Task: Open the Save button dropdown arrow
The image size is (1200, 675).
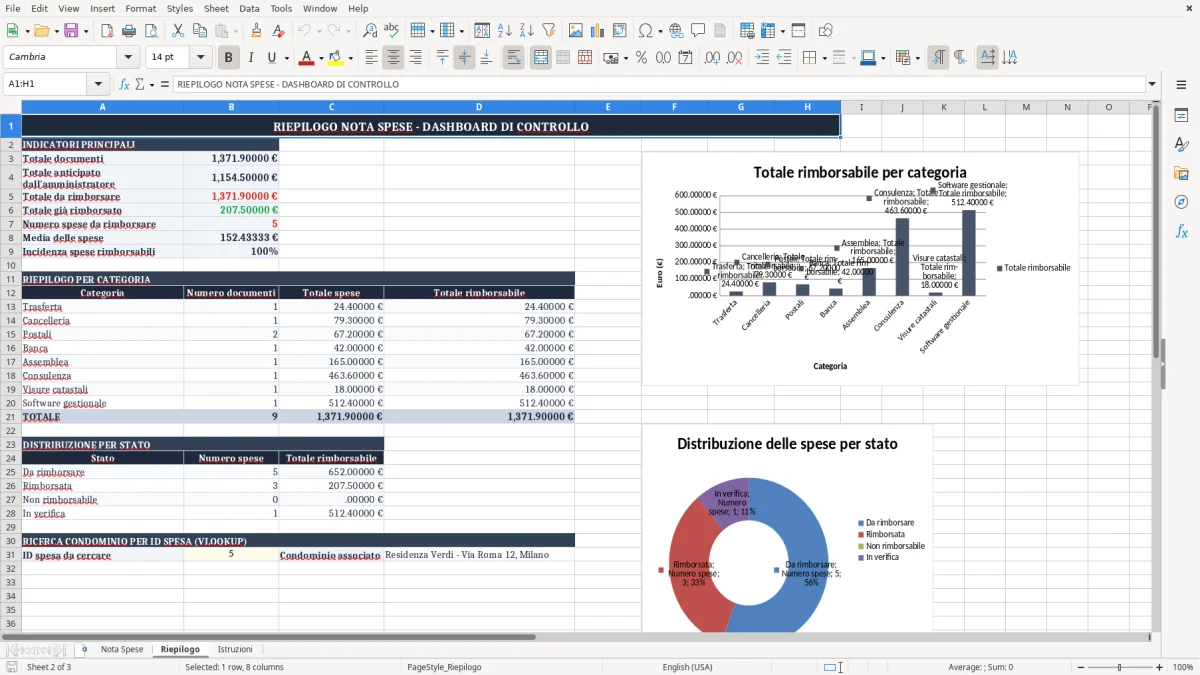Action: [x=85, y=31]
